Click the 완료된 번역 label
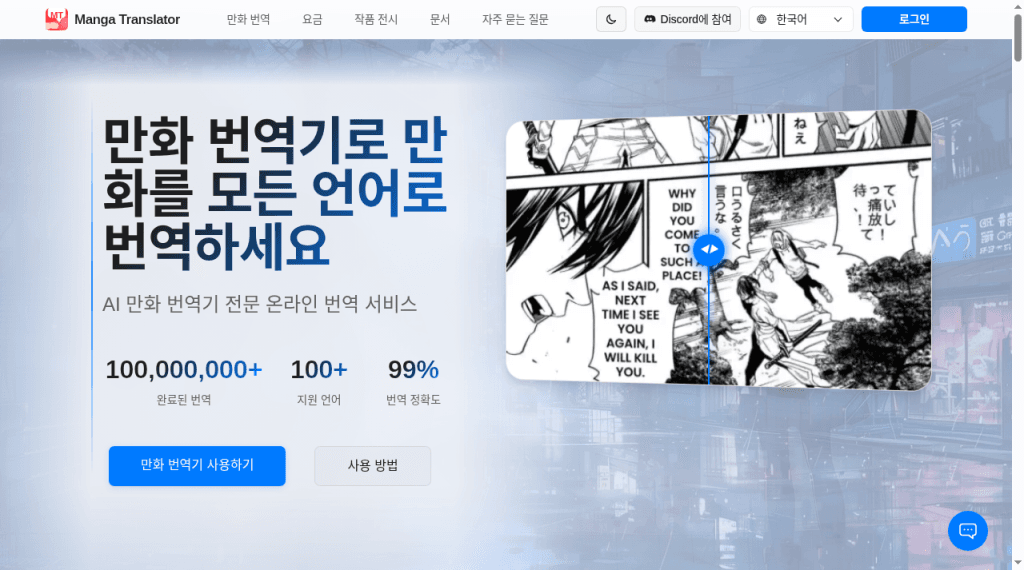This screenshot has height=570, width=1024. click(184, 400)
